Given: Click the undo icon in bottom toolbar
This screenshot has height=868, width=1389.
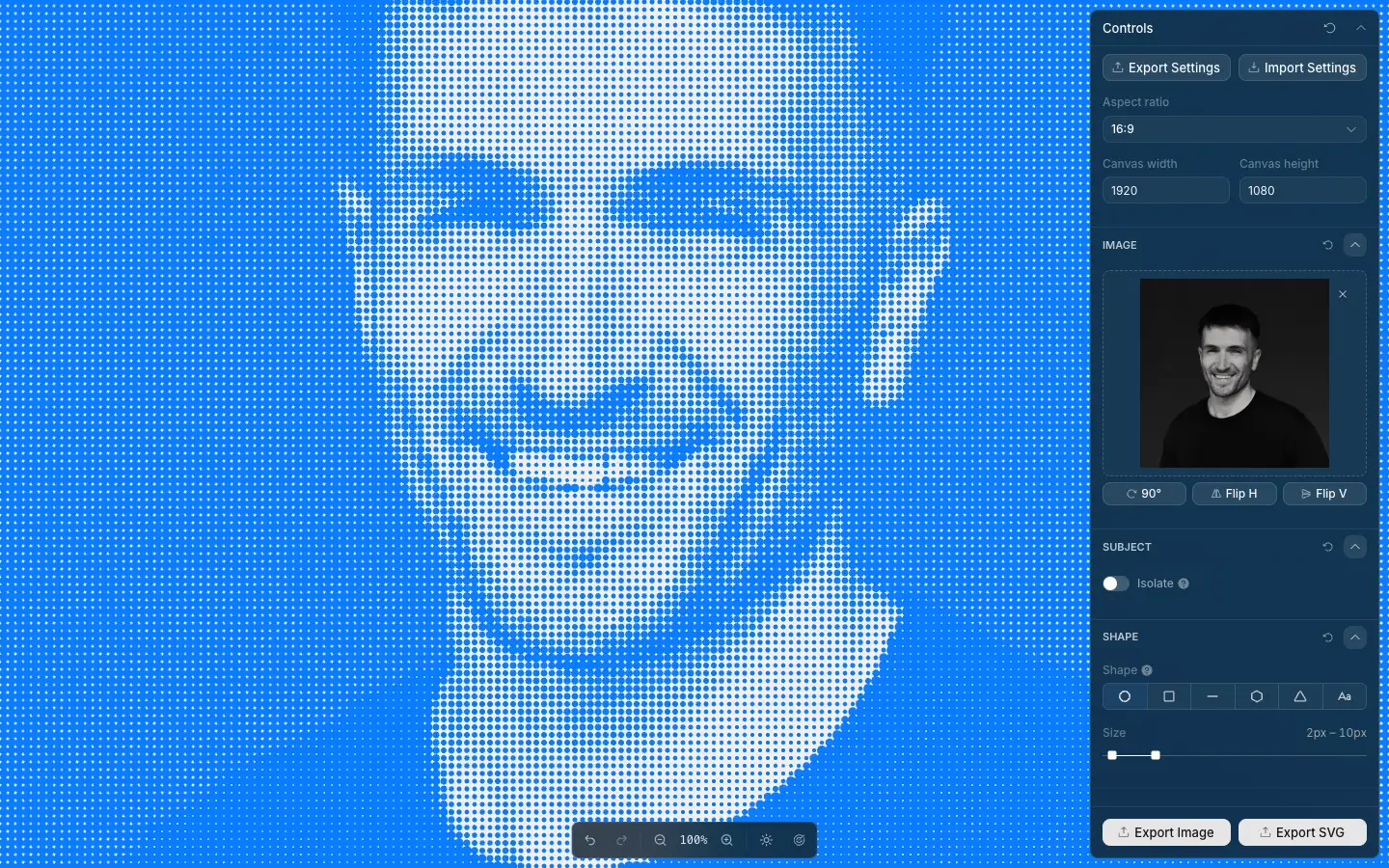Looking at the screenshot, I should click(x=590, y=840).
